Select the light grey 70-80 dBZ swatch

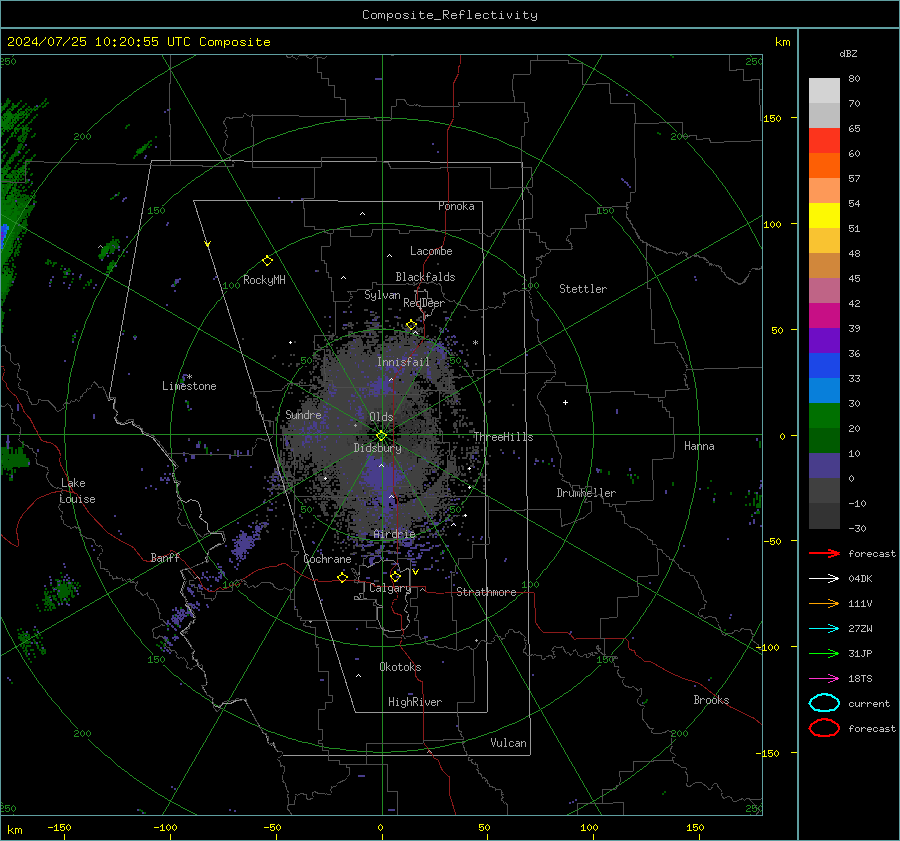point(824,91)
